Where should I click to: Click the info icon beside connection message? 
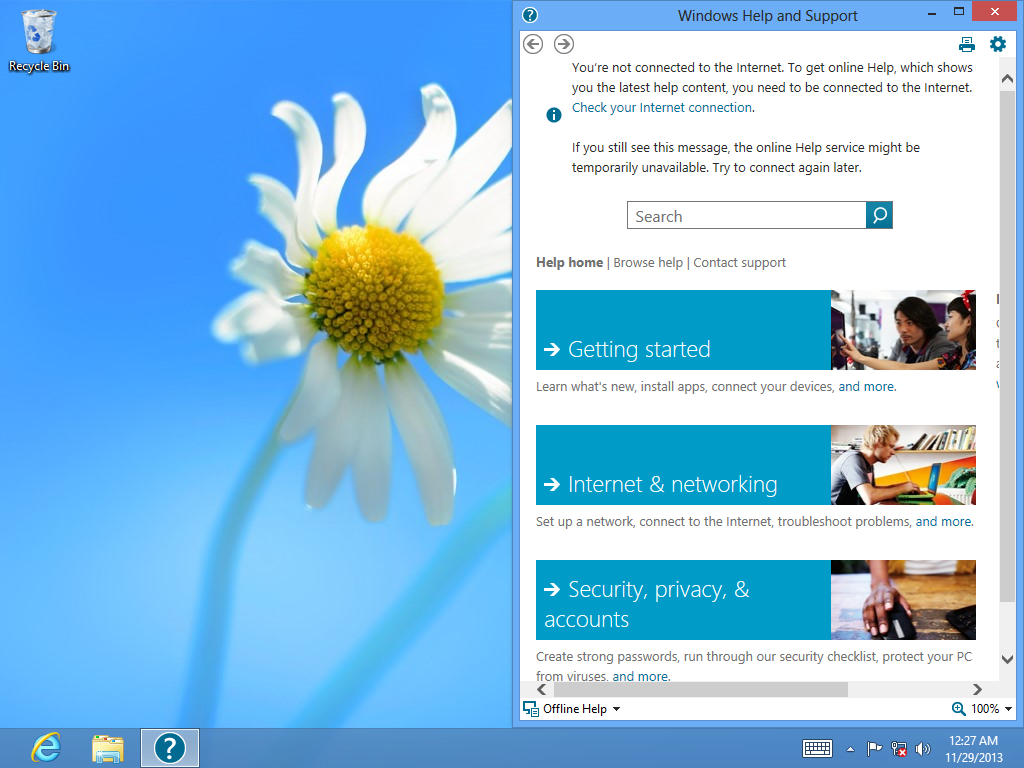[x=553, y=115]
